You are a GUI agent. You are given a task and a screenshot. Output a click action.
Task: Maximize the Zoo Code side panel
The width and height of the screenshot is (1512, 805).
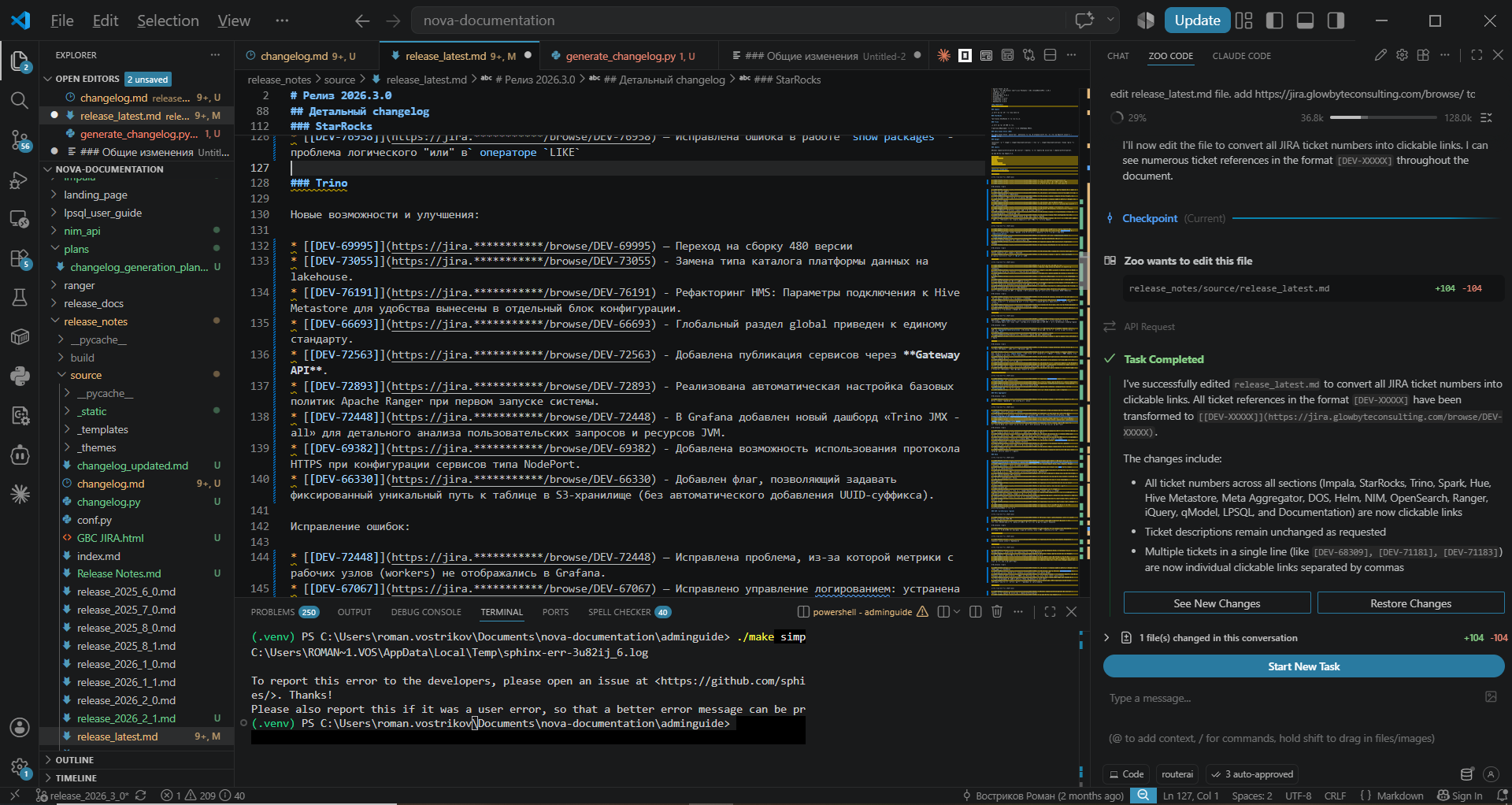(1477, 55)
